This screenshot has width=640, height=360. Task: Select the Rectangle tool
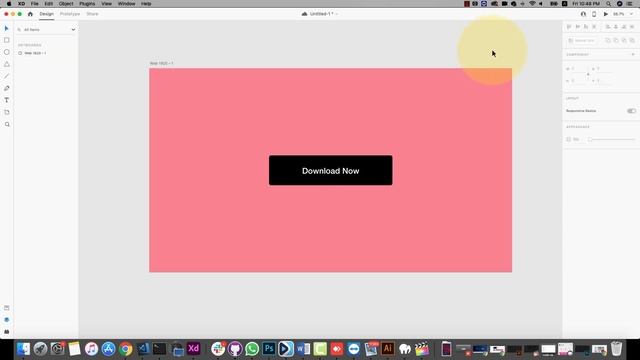[7, 40]
